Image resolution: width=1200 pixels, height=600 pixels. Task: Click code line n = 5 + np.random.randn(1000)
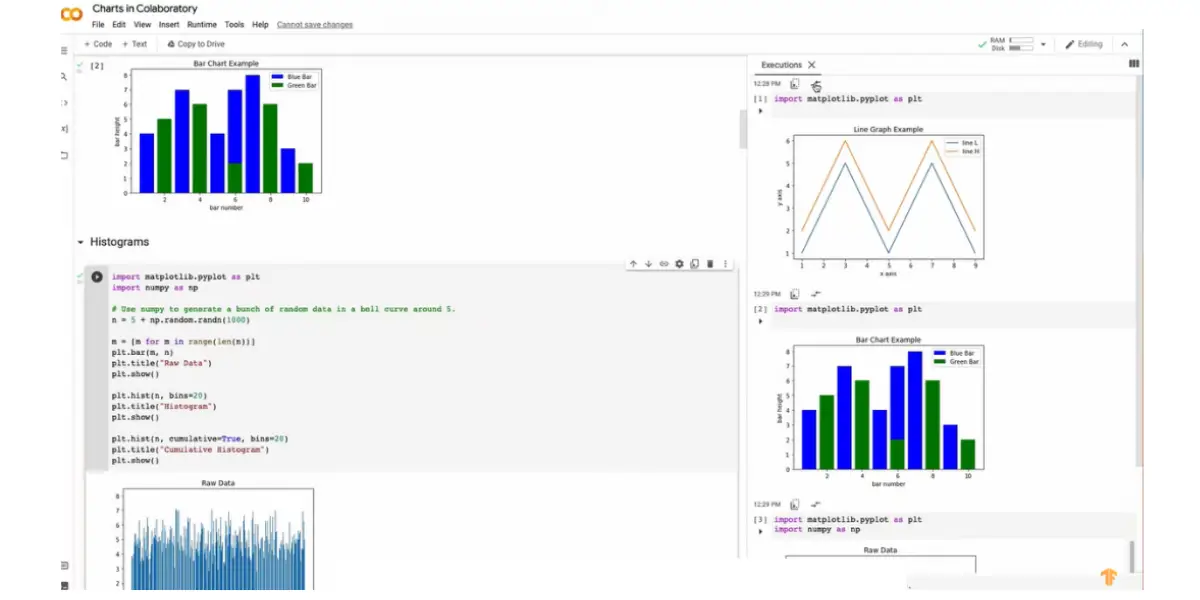(180, 320)
